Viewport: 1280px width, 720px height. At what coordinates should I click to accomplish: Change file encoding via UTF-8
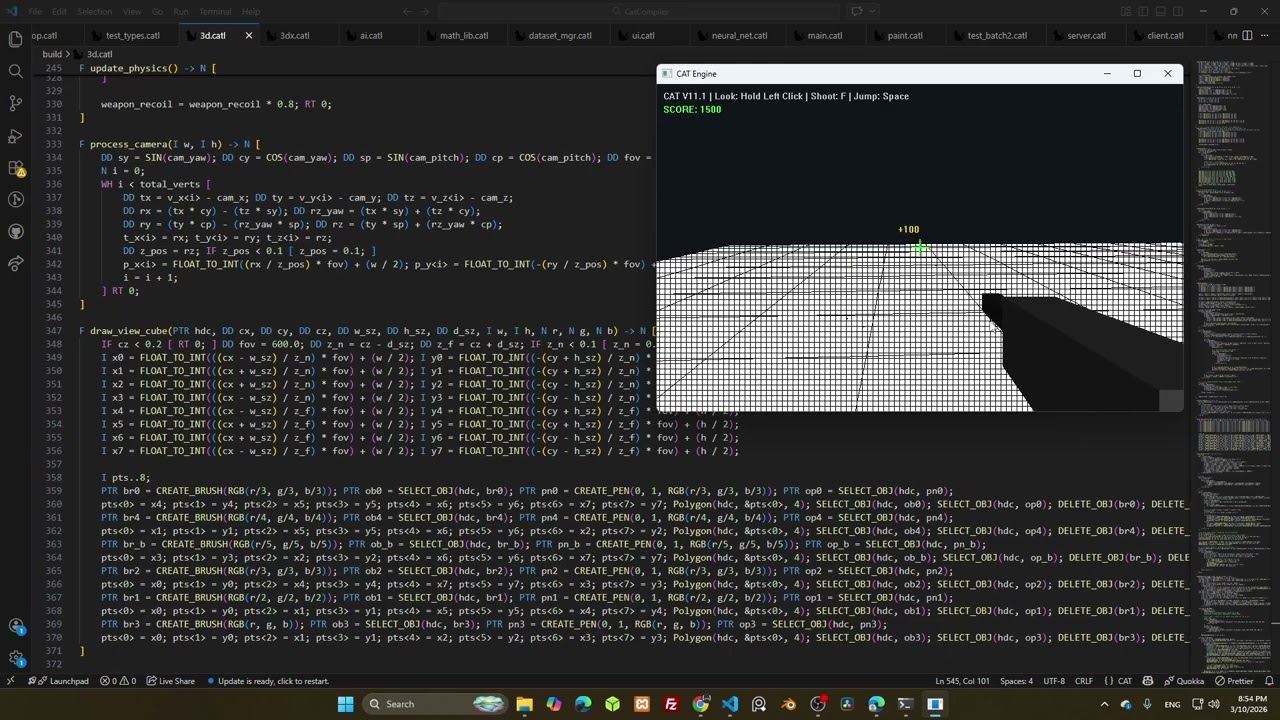click(1054, 681)
